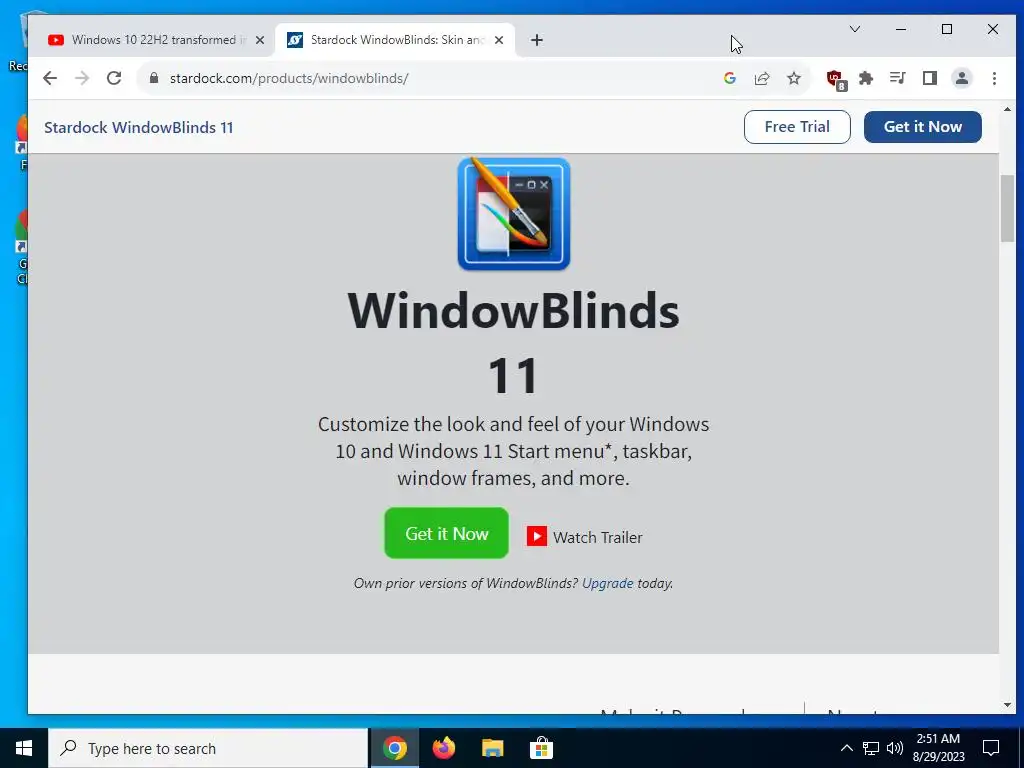
Task: Click the padlock site info icon
Action: [154, 78]
